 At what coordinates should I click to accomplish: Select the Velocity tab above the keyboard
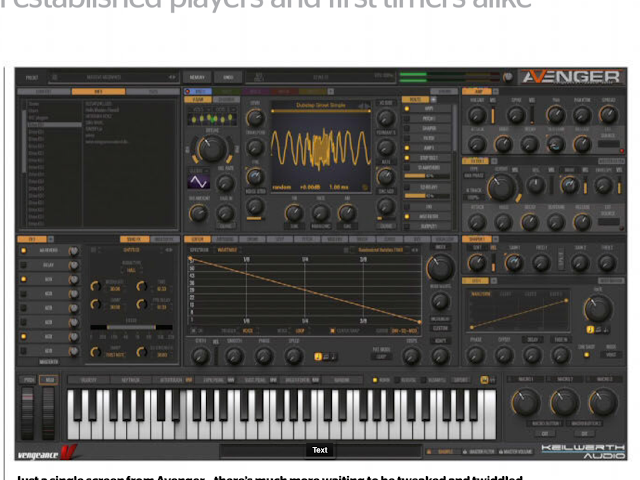coord(89,380)
